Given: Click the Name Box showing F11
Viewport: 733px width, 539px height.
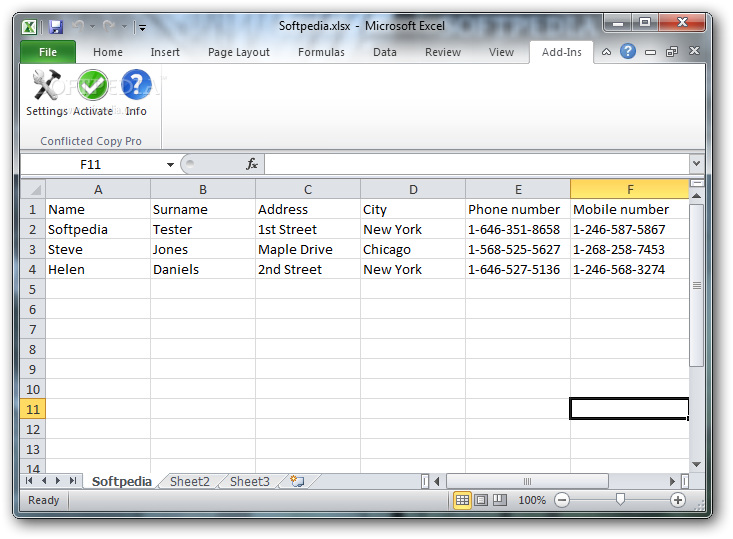Looking at the screenshot, I should (x=91, y=165).
